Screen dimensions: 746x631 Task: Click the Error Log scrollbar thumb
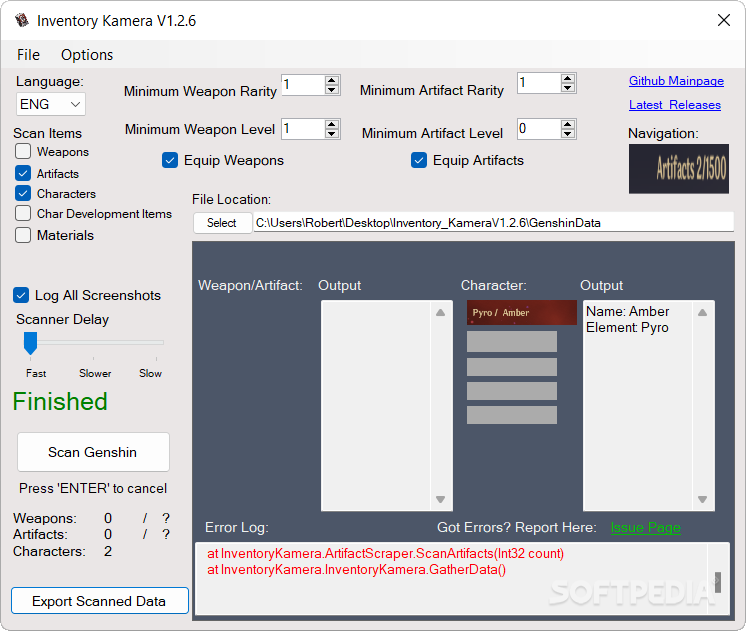click(x=718, y=582)
